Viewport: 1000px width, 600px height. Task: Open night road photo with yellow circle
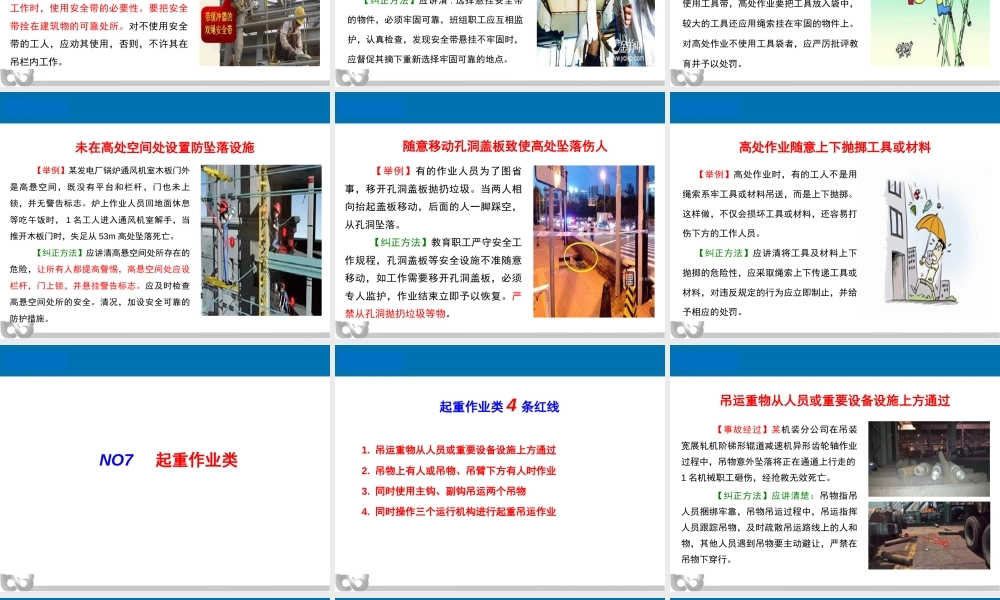click(594, 241)
